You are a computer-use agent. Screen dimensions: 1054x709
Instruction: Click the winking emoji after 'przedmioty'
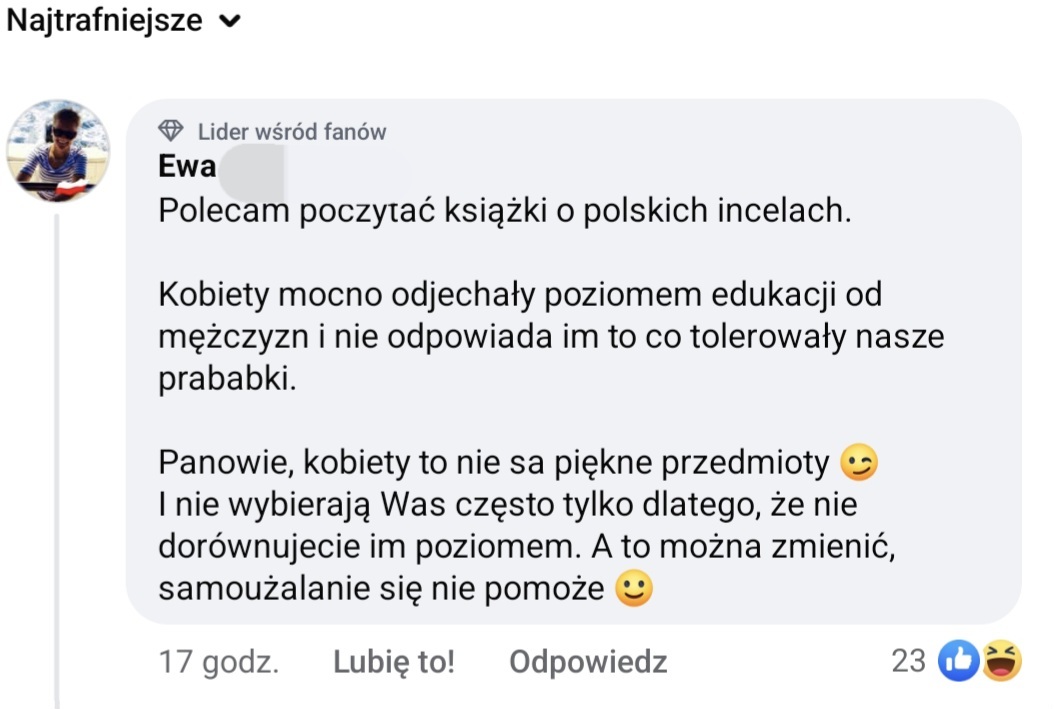[x=859, y=463]
